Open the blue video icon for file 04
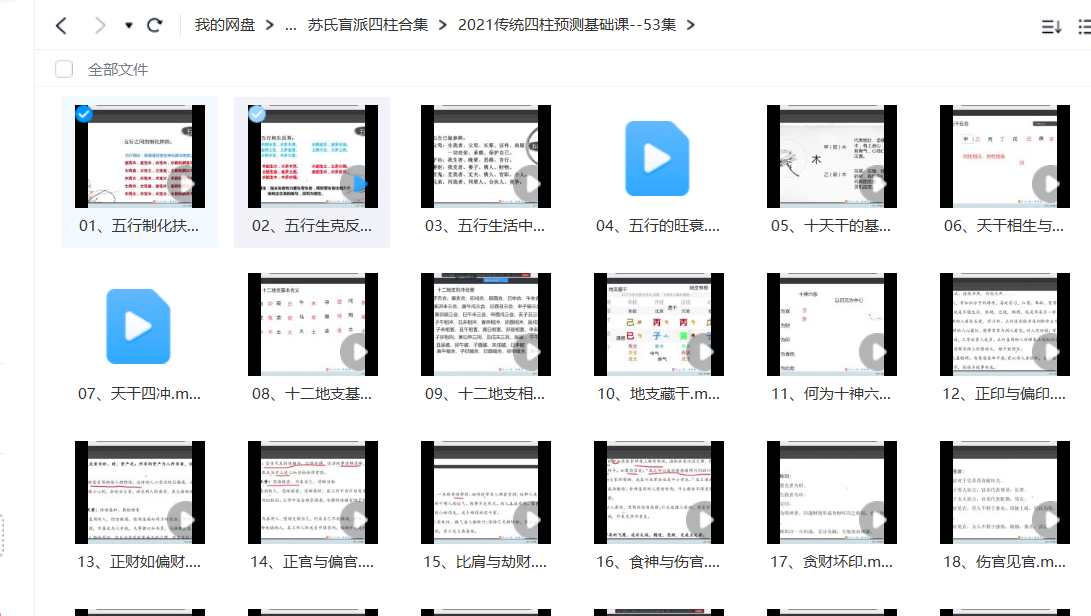1091x616 pixels. 656,158
